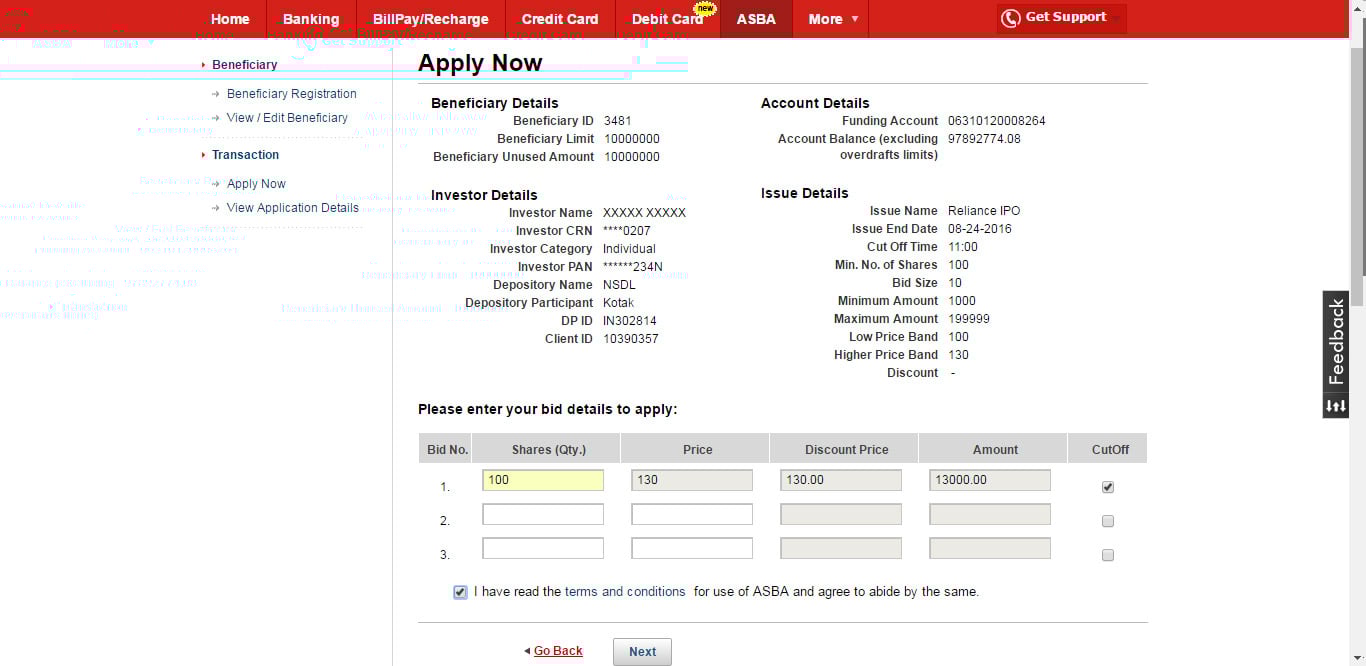Collapse the Transaction section in sidebar
Screen dimensions: 1366x666
tap(204, 155)
